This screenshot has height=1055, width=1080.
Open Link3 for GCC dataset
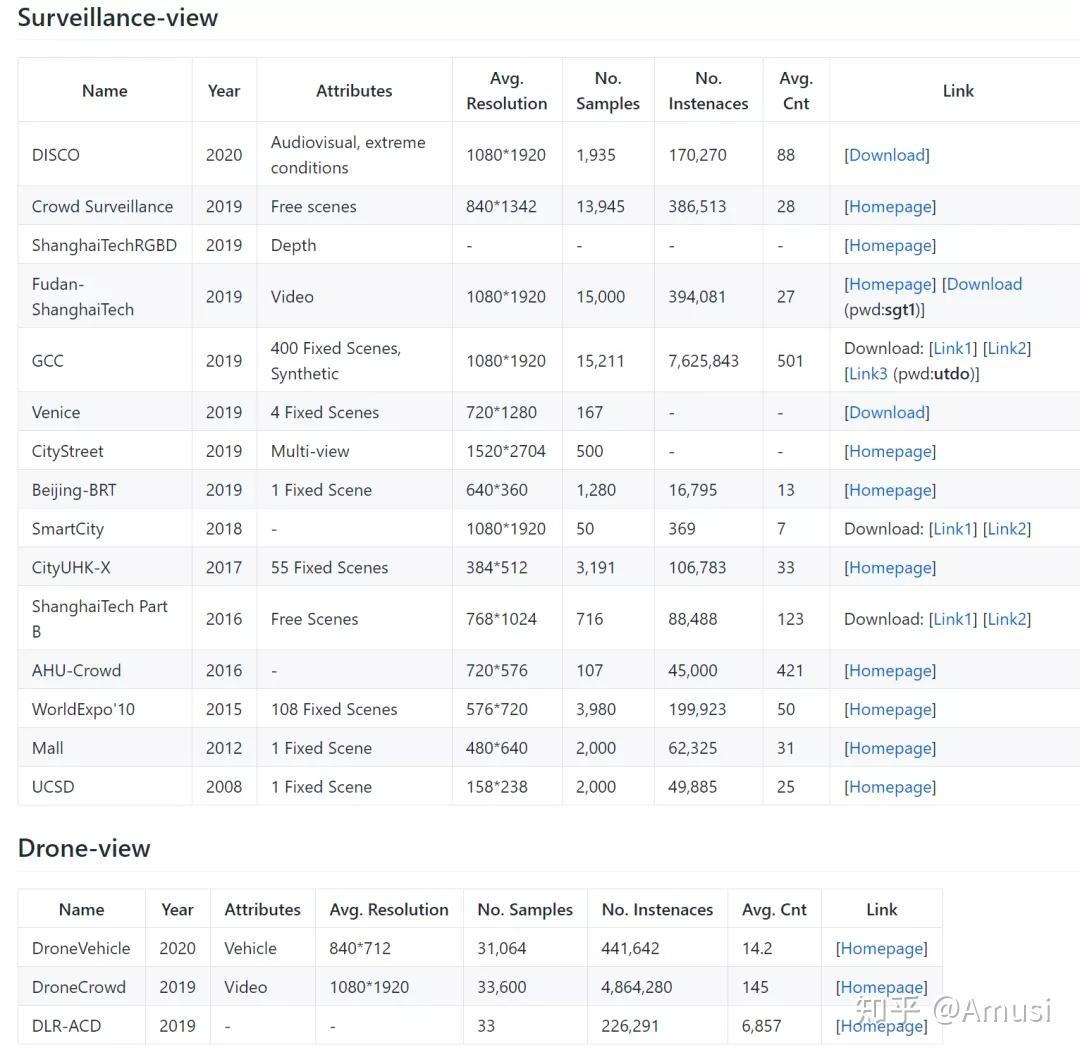coord(866,373)
